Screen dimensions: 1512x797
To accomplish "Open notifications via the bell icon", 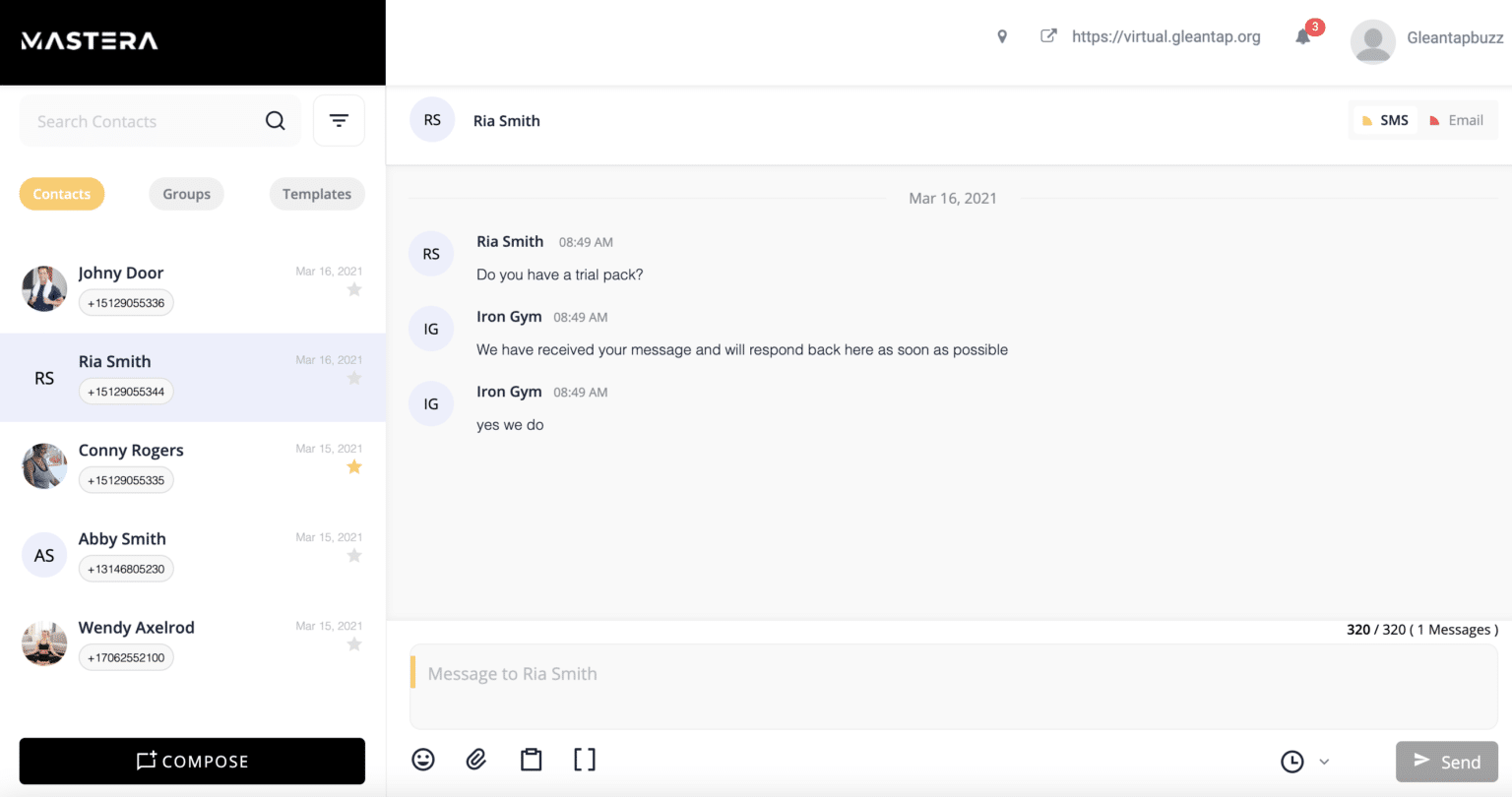I will tap(1302, 37).
